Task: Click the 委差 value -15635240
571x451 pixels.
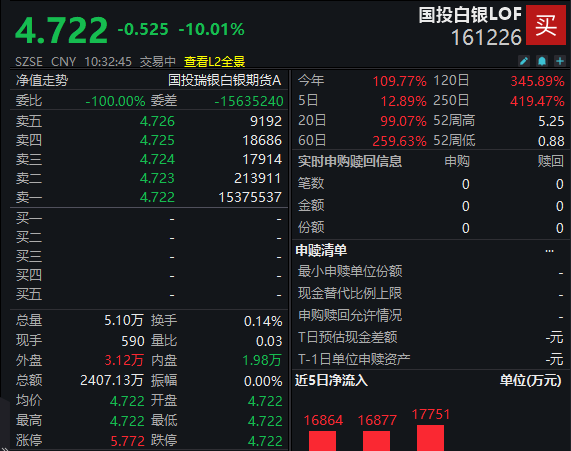Action: click(x=249, y=101)
